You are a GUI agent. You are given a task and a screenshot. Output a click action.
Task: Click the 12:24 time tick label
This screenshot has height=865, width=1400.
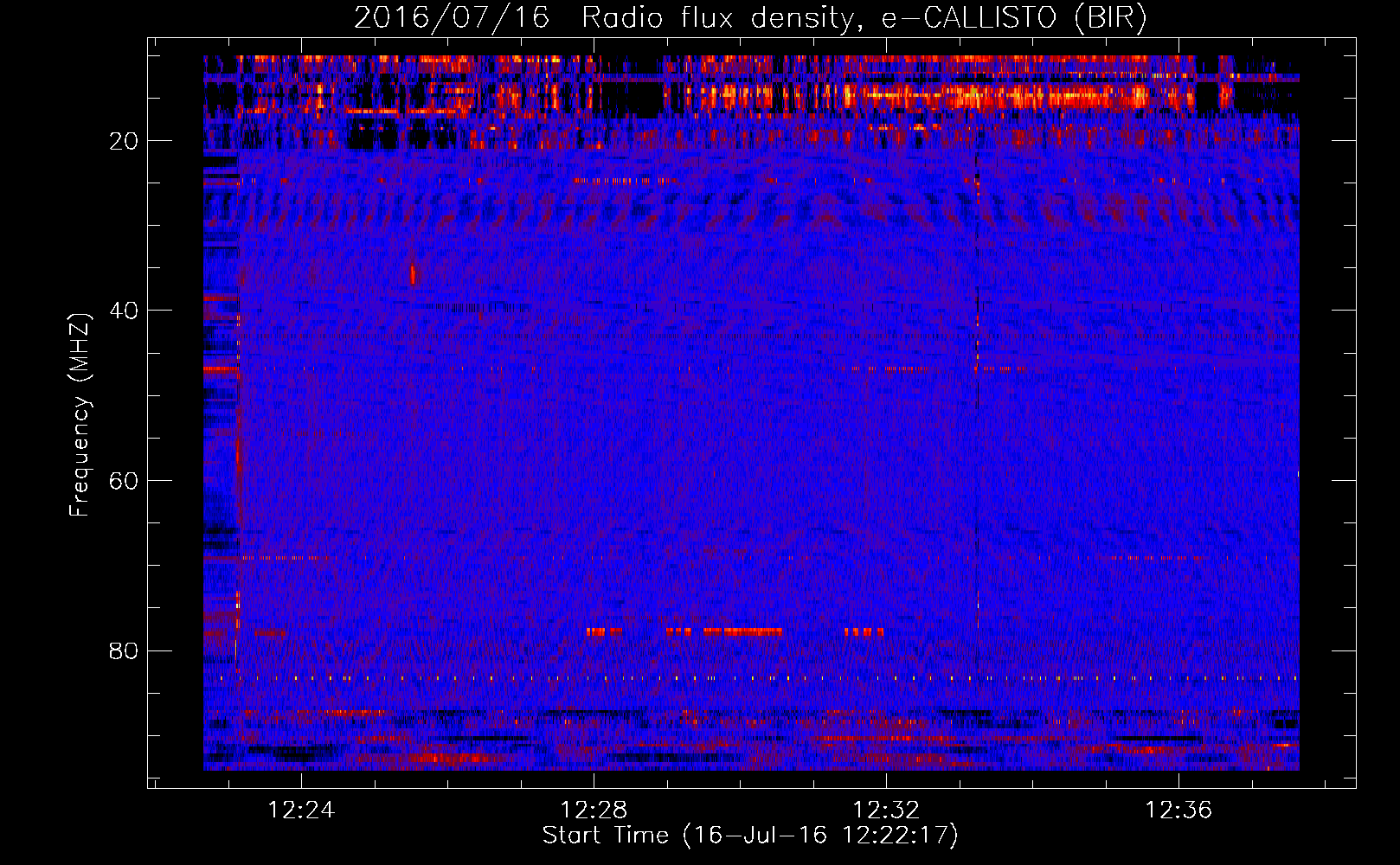301,811
